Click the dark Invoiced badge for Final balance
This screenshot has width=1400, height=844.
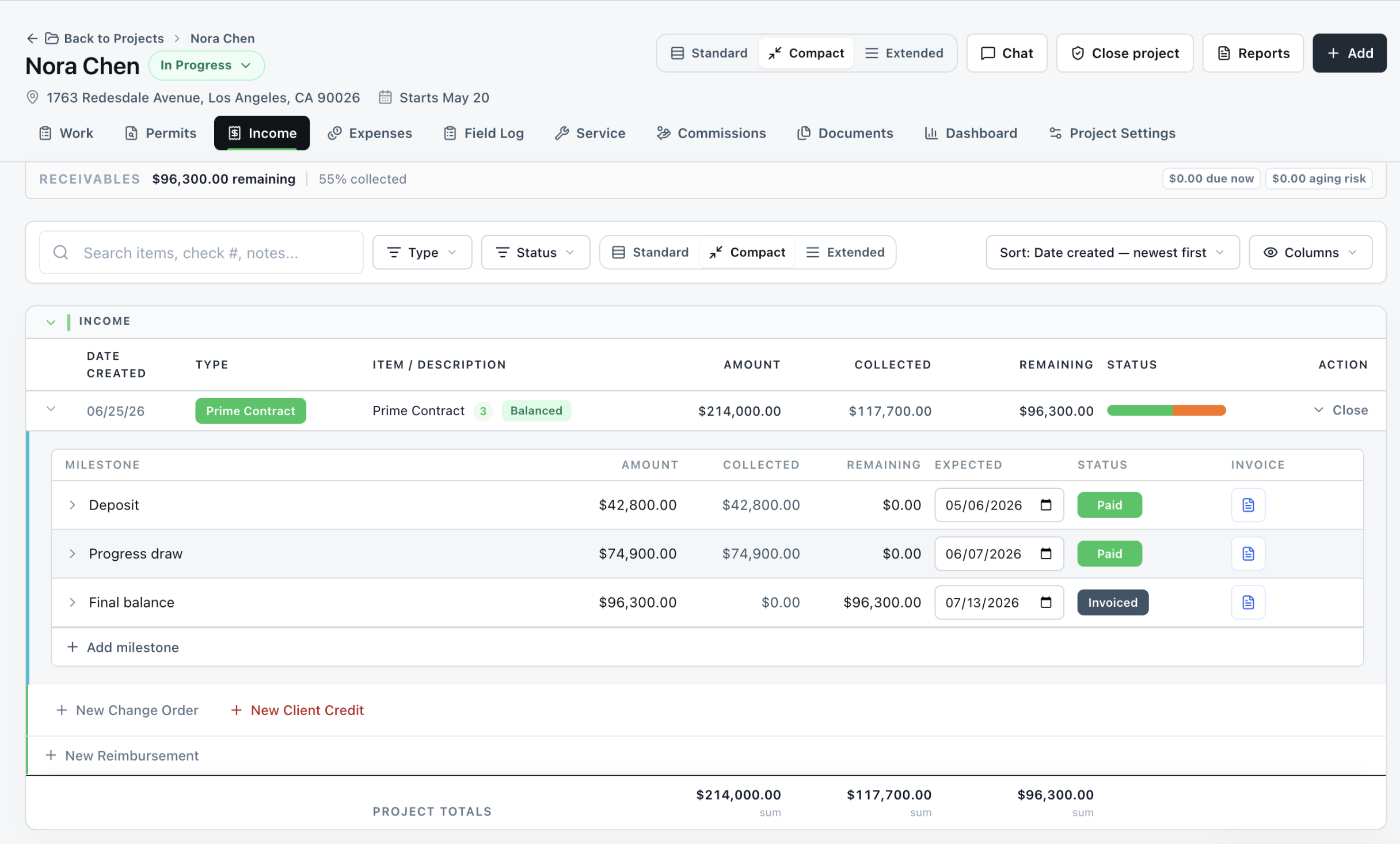[x=1113, y=602]
